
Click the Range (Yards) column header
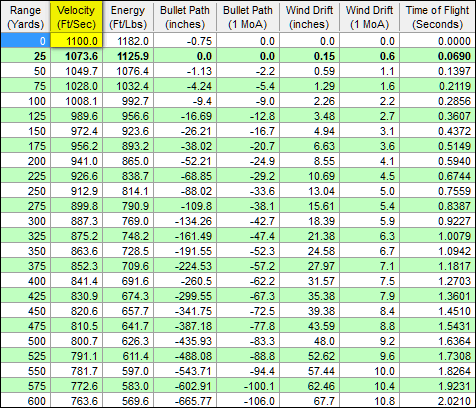pos(25,17)
